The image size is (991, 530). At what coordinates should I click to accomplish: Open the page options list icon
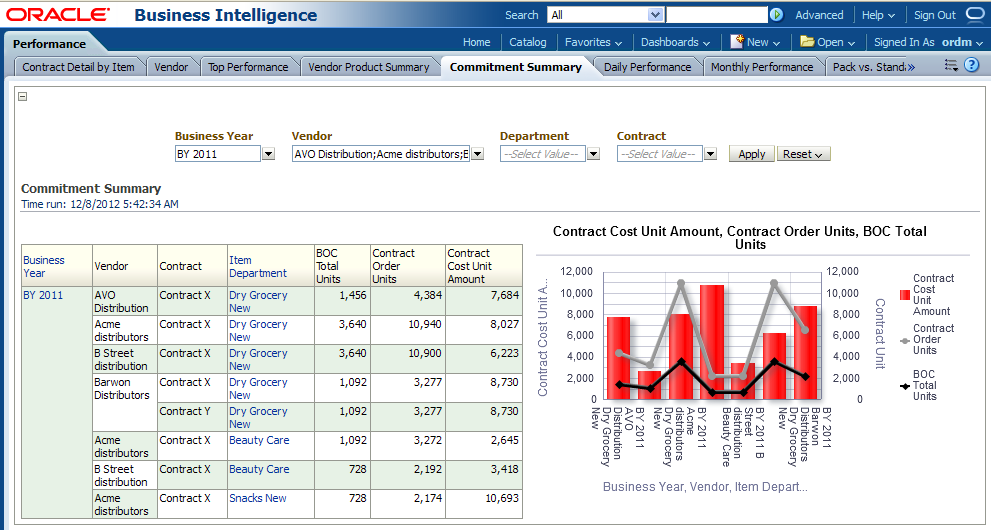pos(951,66)
